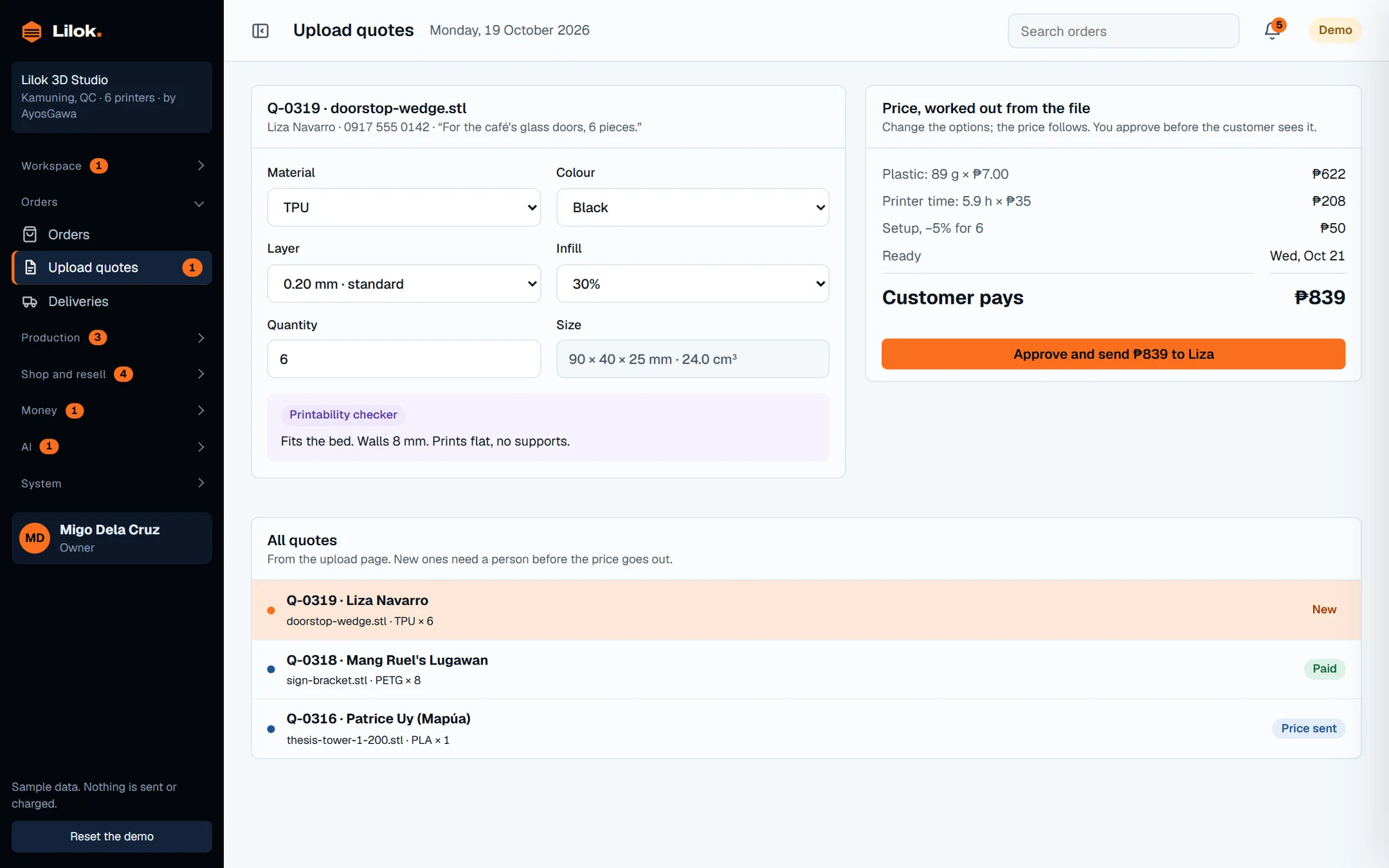Click the Paid status badge
The image size is (1389, 868).
coord(1324,669)
